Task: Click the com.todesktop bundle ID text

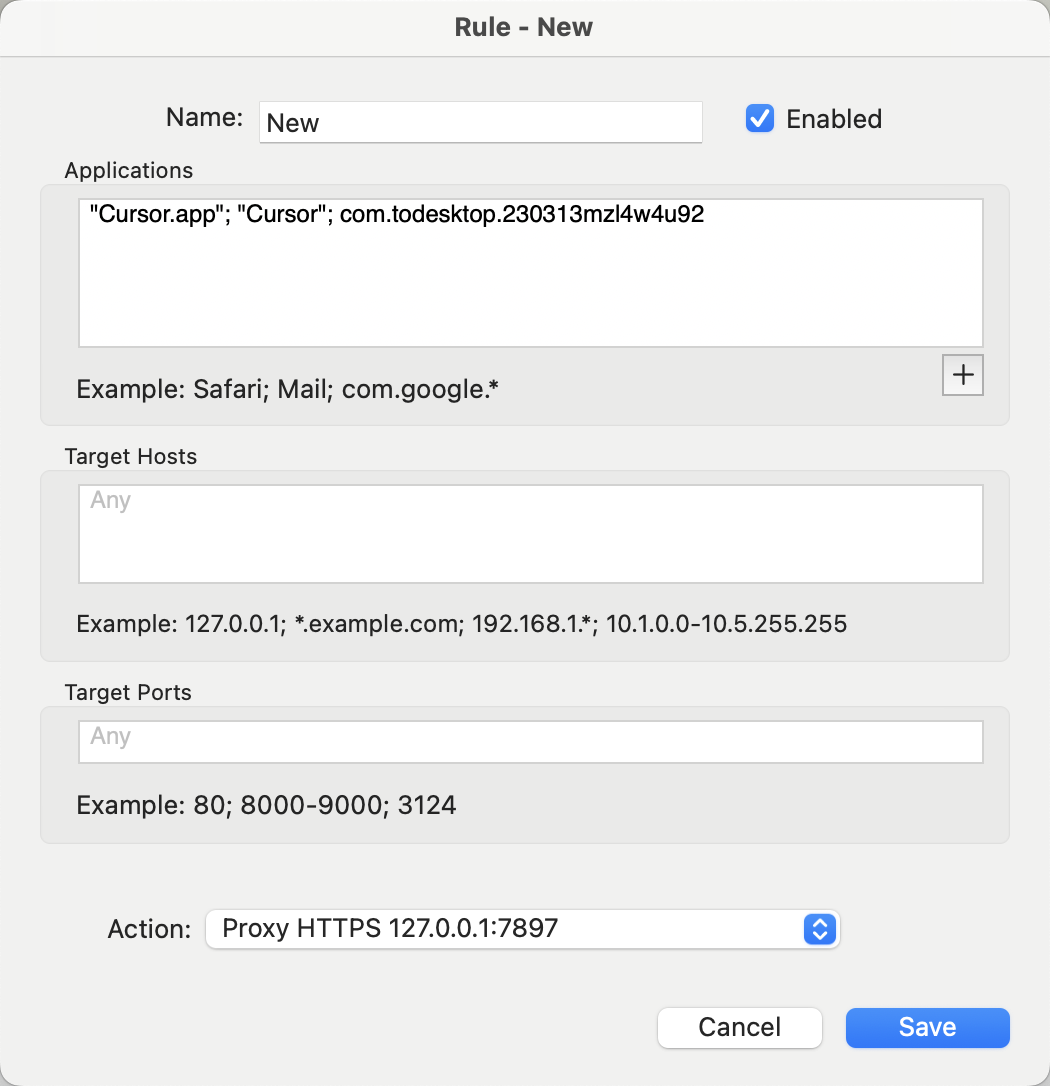Action: (522, 216)
